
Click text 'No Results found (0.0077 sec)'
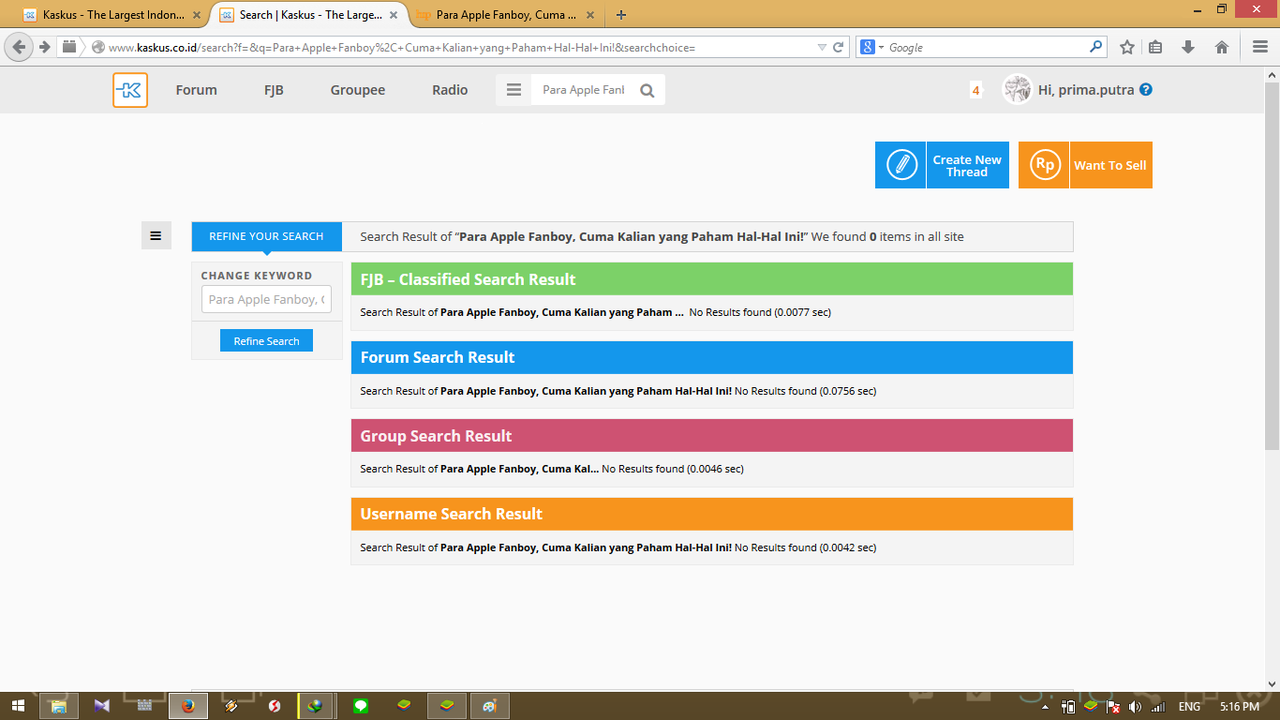760,312
